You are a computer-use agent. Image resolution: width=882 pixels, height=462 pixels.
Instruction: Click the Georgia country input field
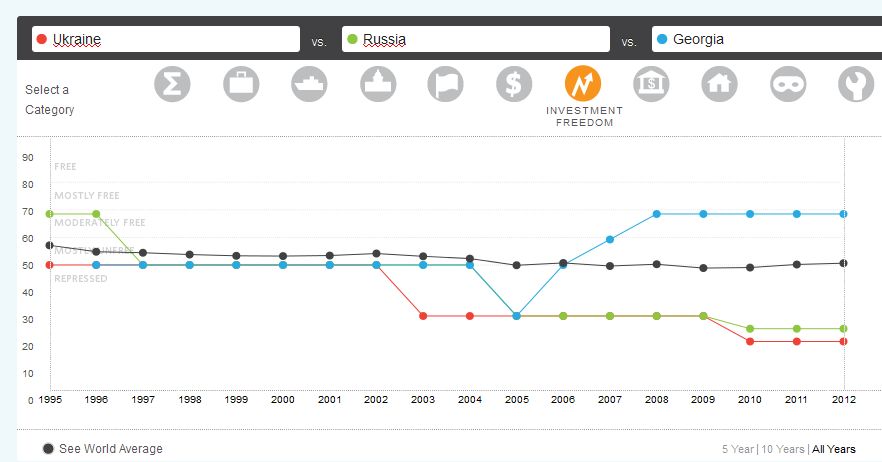tap(767, 39)
